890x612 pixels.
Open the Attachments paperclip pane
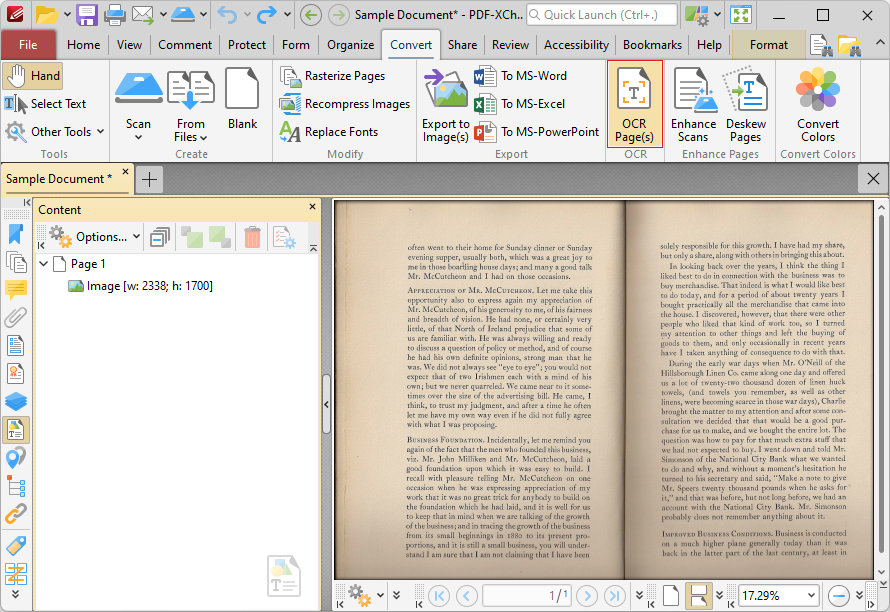point(16,317)
